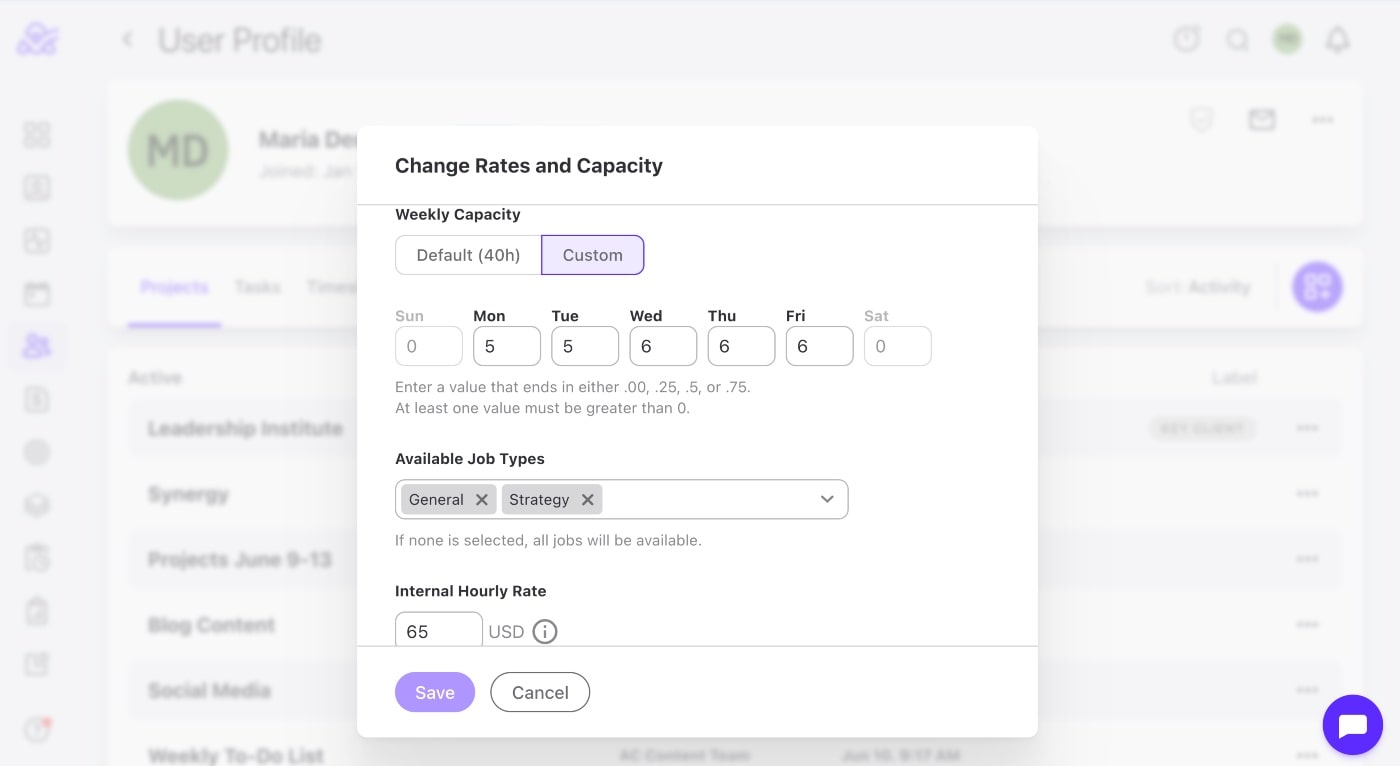Open the timer clock icon in header

[1186, 40]
